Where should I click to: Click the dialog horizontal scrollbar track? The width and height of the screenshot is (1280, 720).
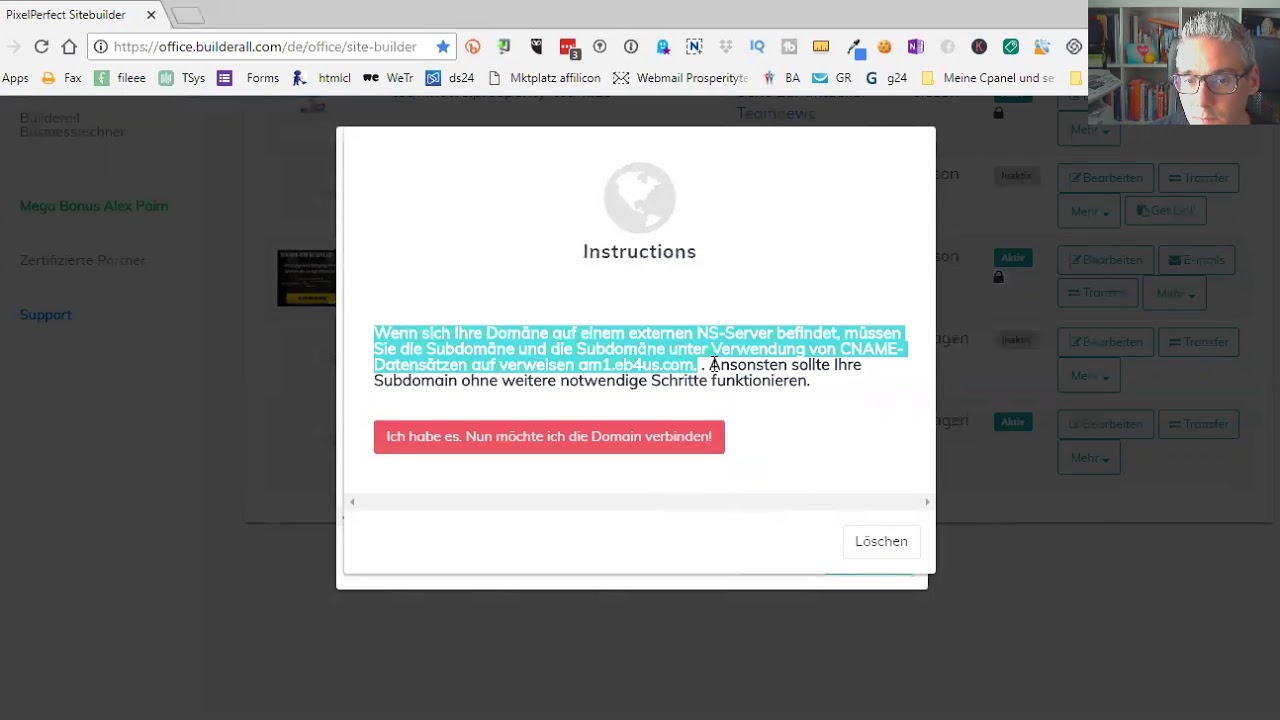tap(639, 502)
